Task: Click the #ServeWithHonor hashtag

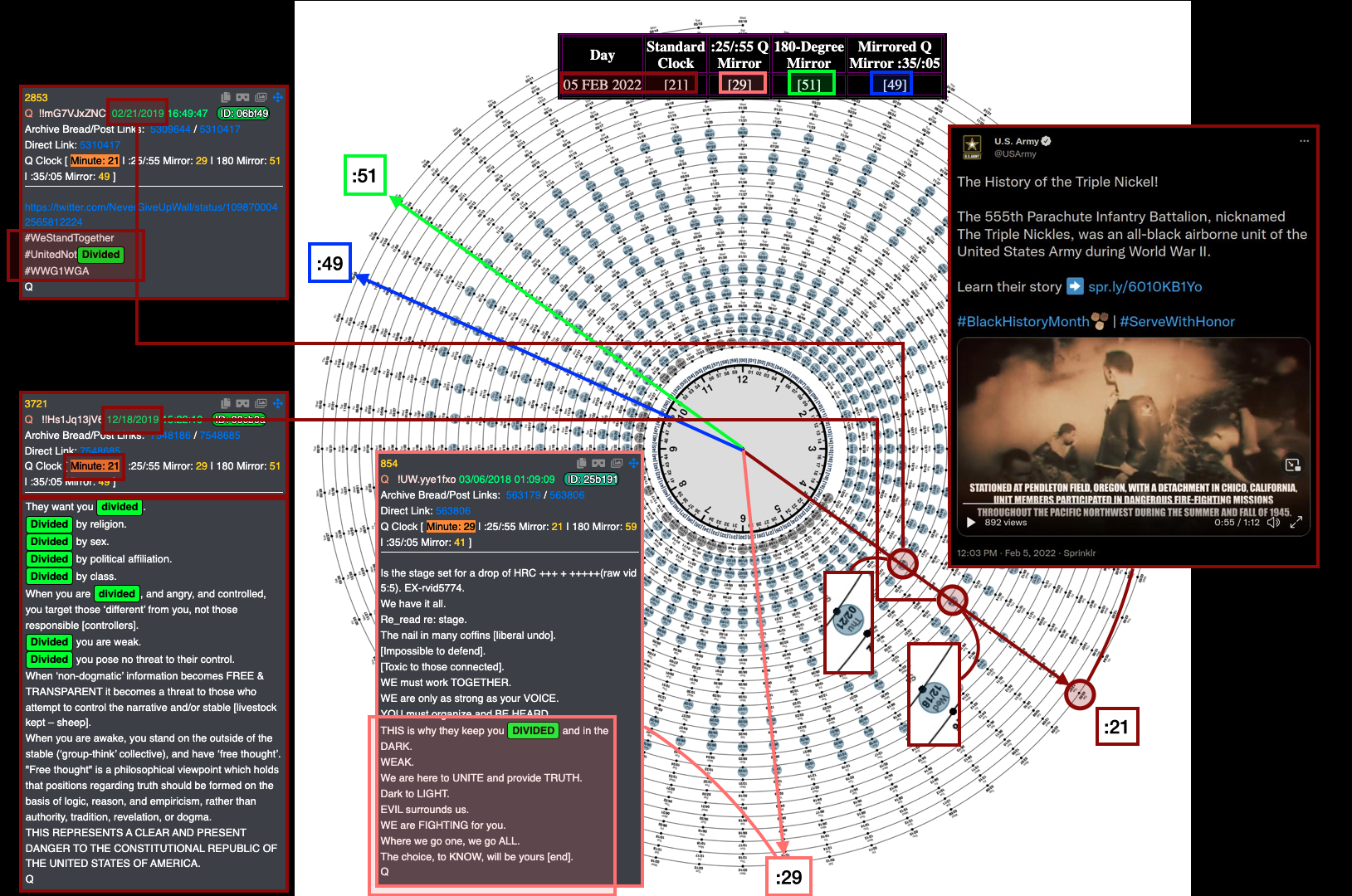Action: pyautogui.click(x=1177, y=322)
